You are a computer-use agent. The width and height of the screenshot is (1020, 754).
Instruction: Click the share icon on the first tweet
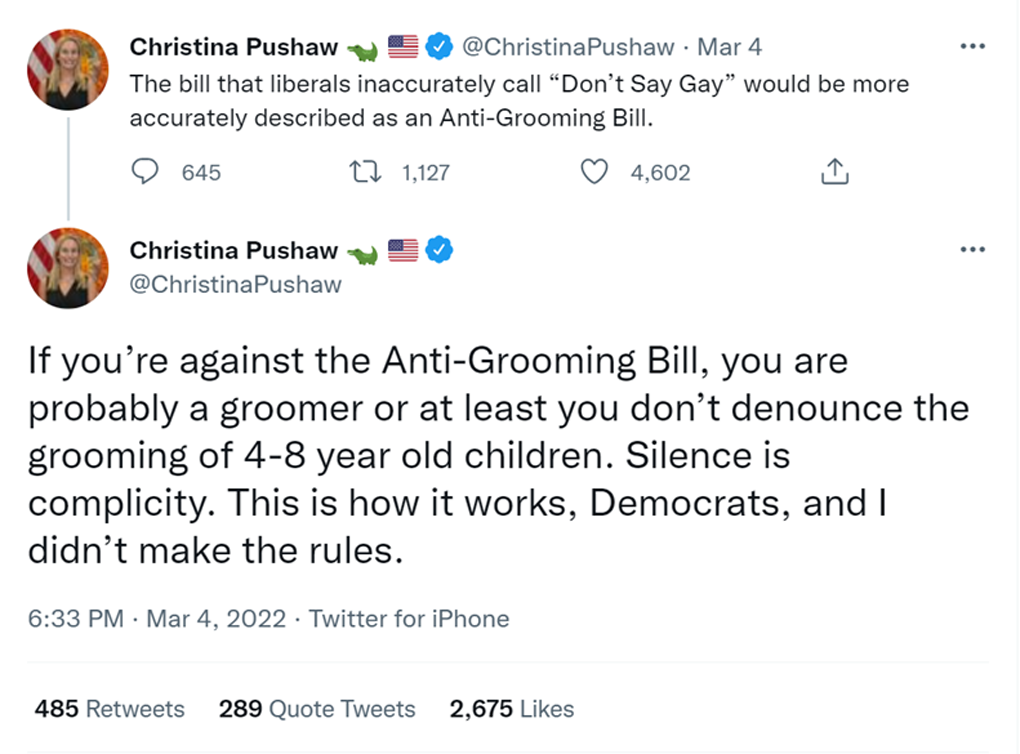click(x=834, y=173)
